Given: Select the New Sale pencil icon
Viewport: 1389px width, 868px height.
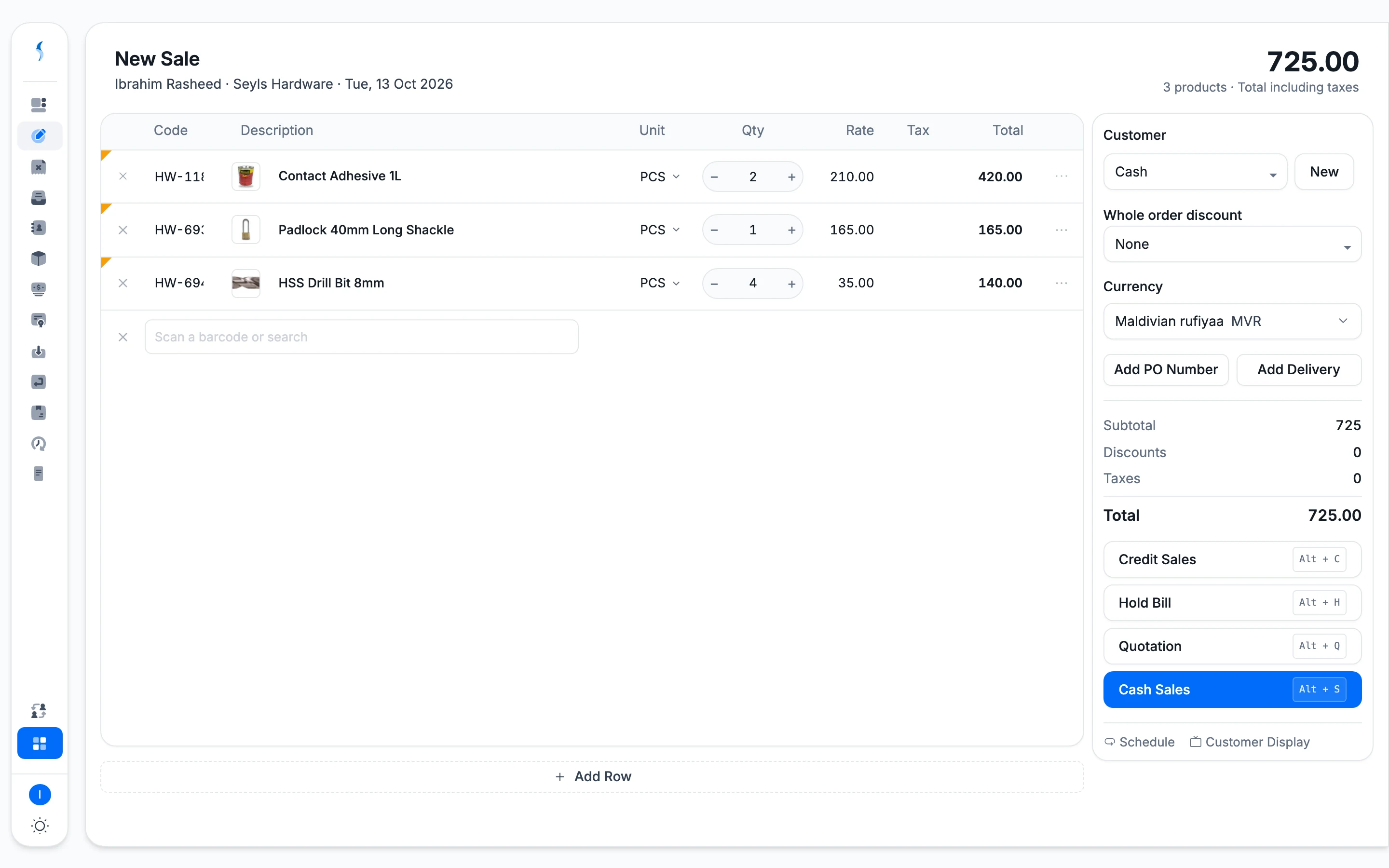Looking at the screenshot, I should 39,136.
